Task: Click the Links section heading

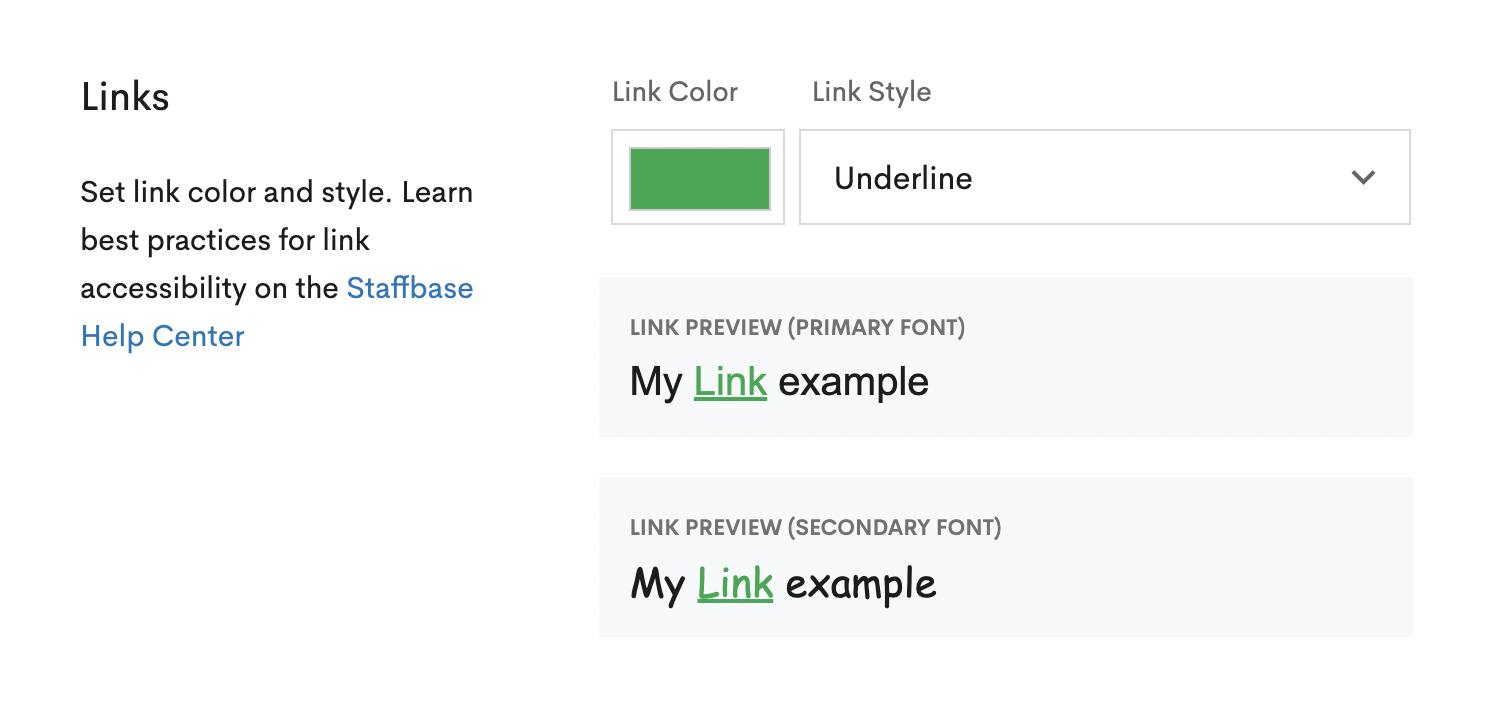Action: (126, 97)
